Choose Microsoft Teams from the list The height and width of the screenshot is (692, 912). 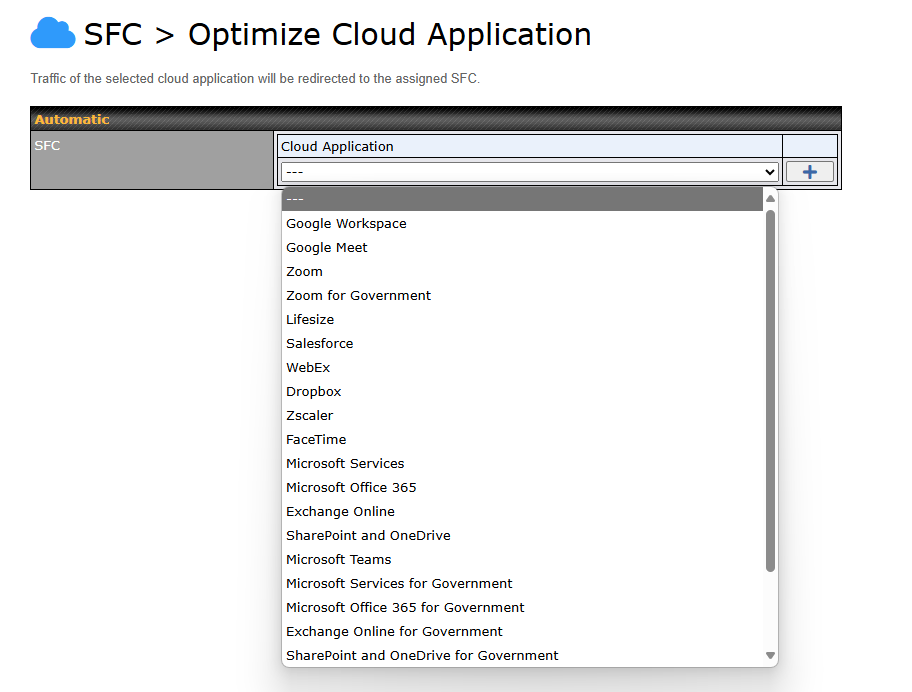coord(522,559)
